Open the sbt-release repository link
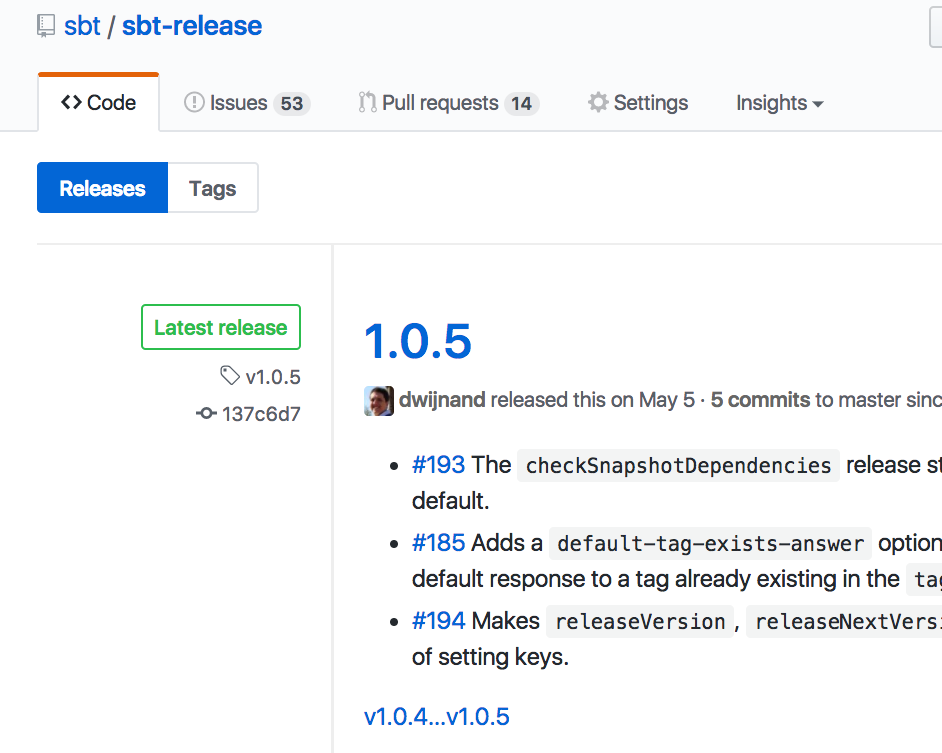The image size is (942, 753). click(191, 25)
